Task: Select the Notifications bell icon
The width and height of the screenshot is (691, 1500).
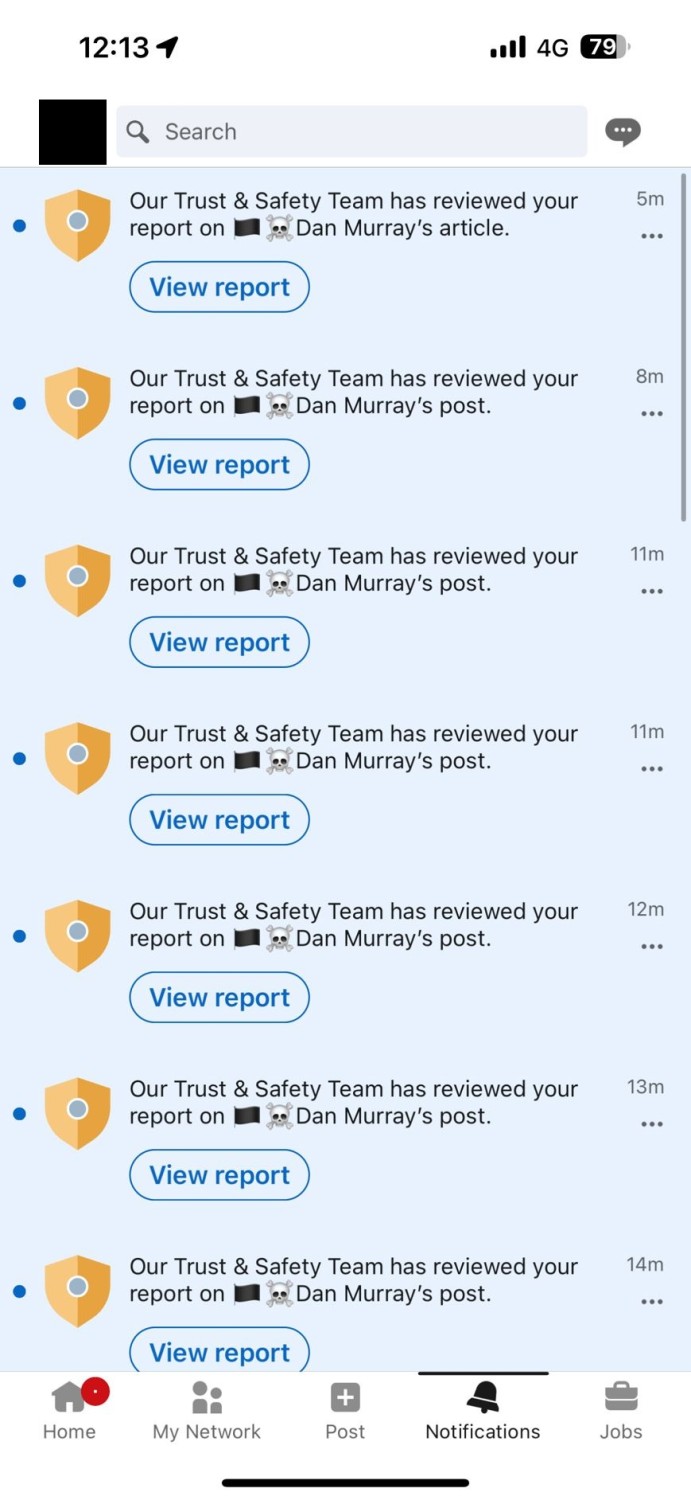Action: tap(483, 1396)
